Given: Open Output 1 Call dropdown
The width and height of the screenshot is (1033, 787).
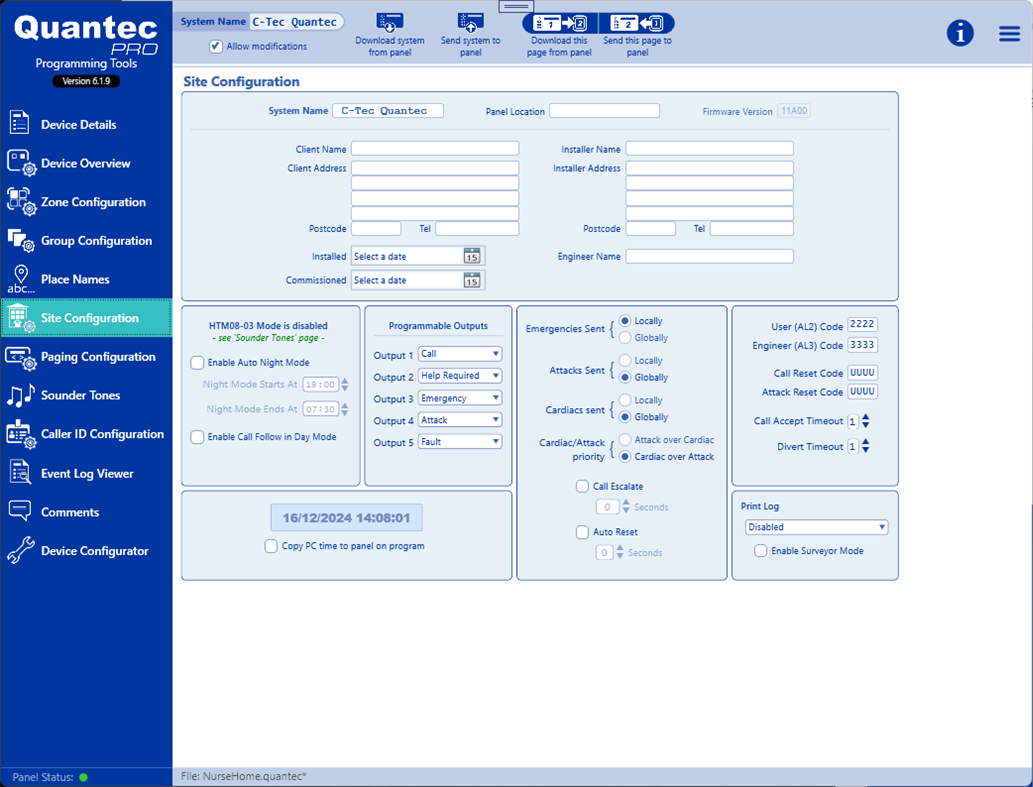Looking at the screenshot, I should point(460,354).
